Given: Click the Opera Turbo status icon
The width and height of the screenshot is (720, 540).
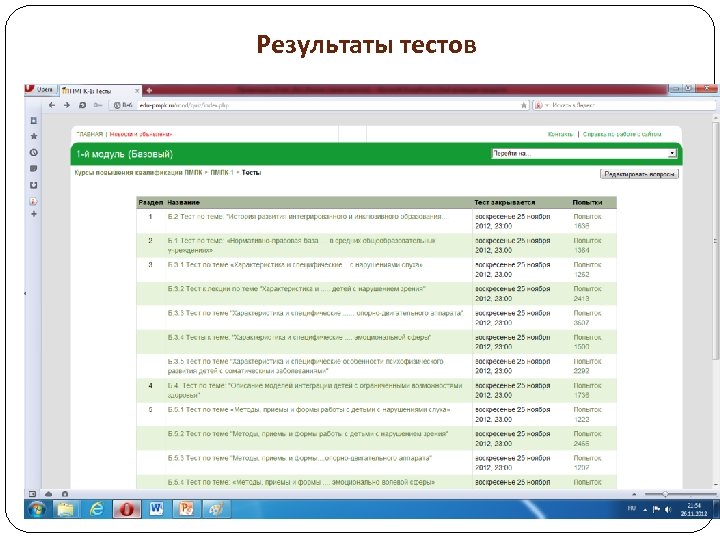Looking at the screenshot, I should 65,494.
